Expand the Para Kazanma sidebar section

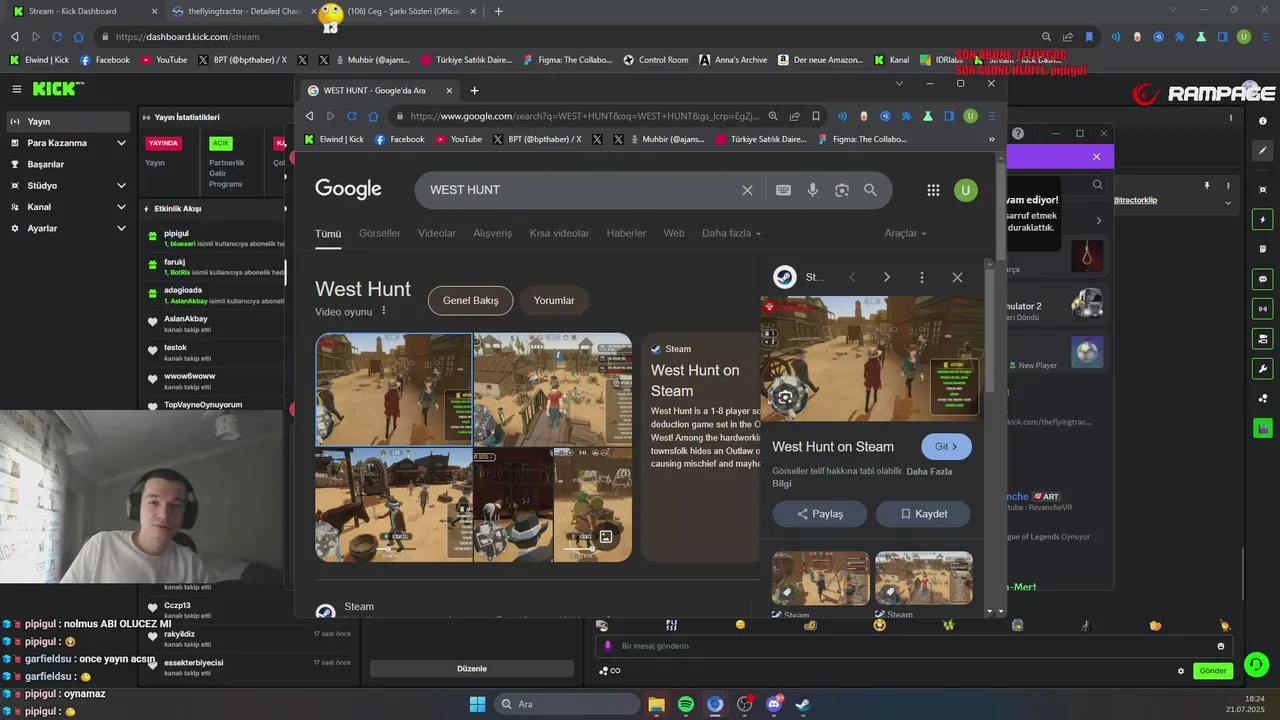pos(121,143)
